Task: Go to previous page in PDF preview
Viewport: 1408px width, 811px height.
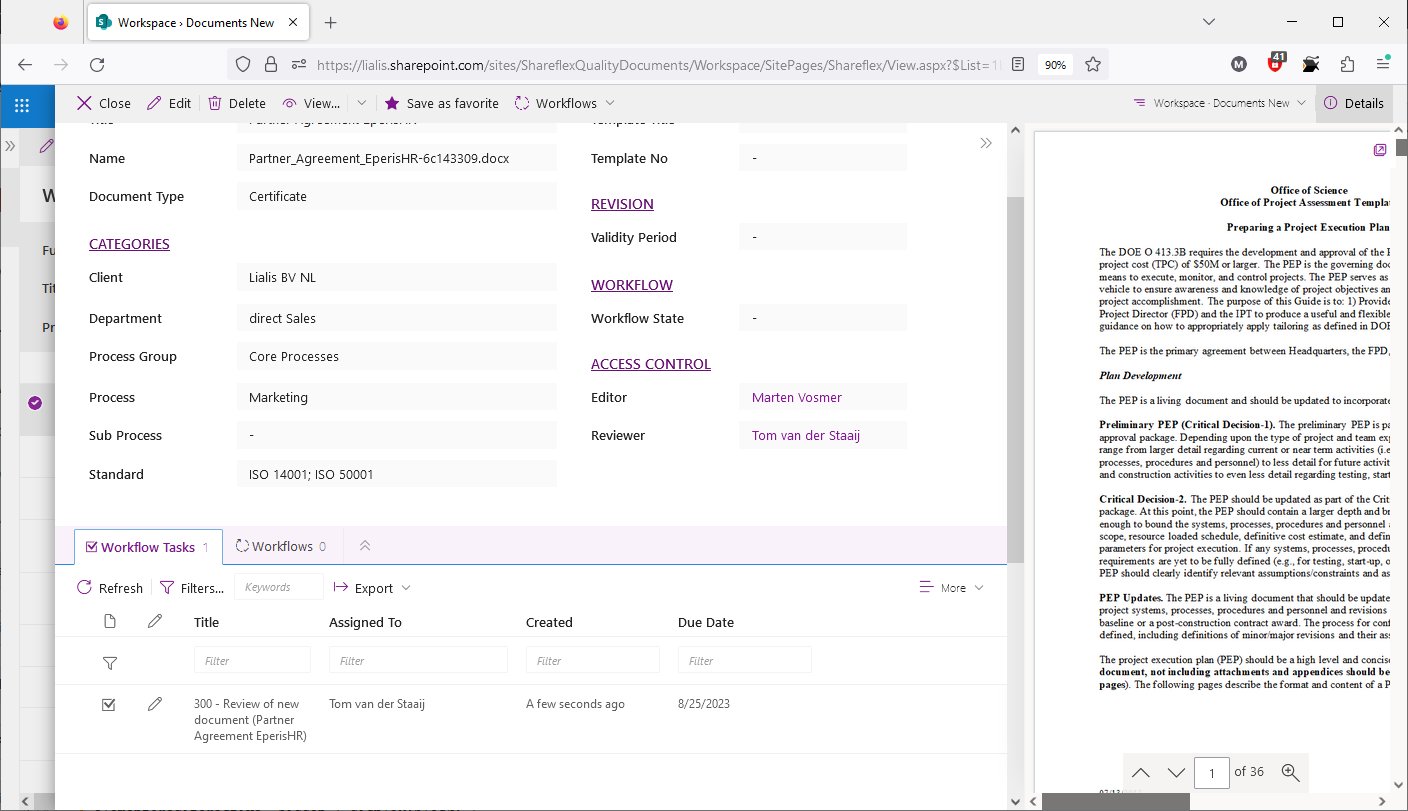Action: [x=1141, y=772]
